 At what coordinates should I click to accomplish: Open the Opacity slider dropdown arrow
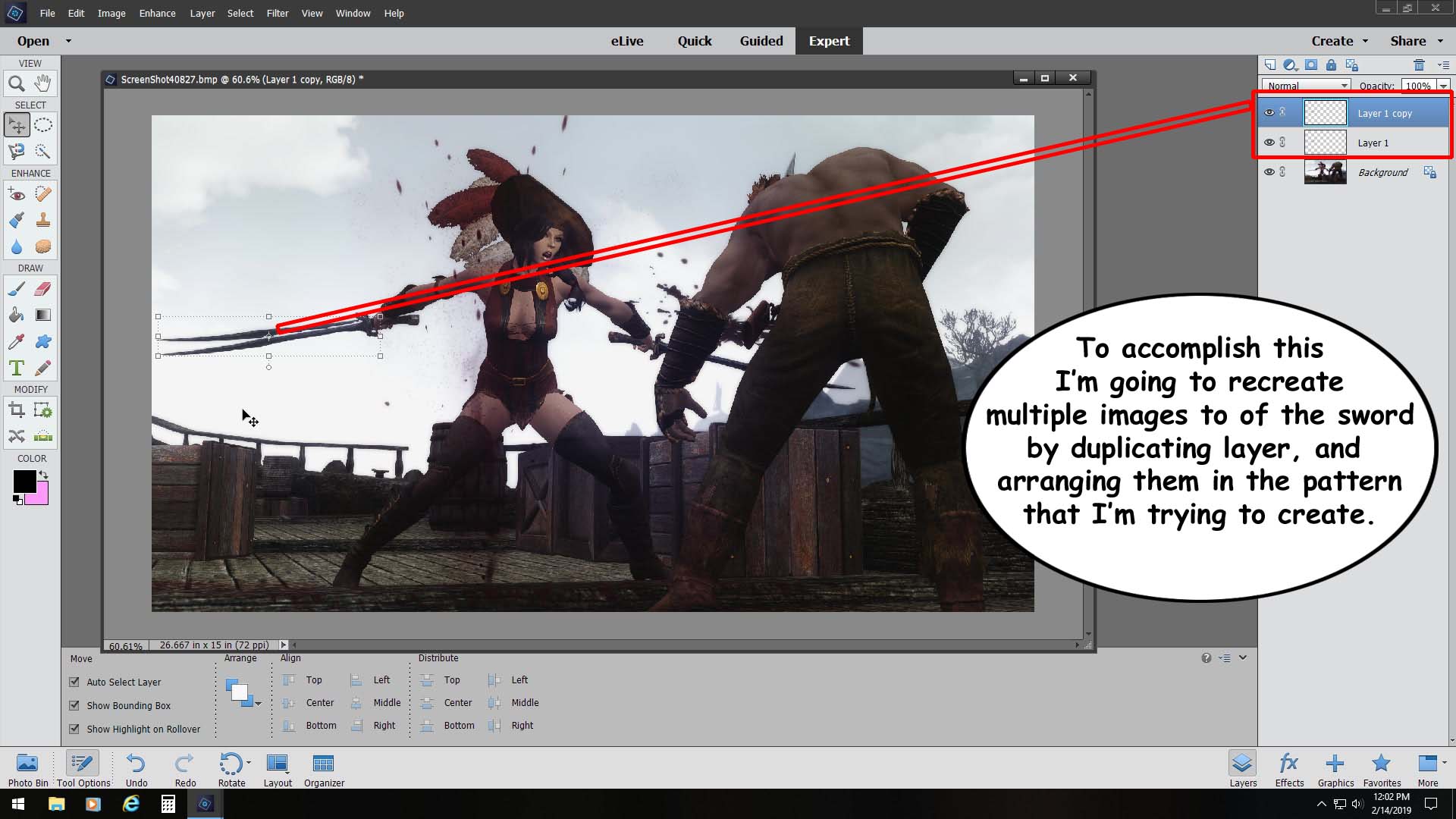tap(1443, 86)
